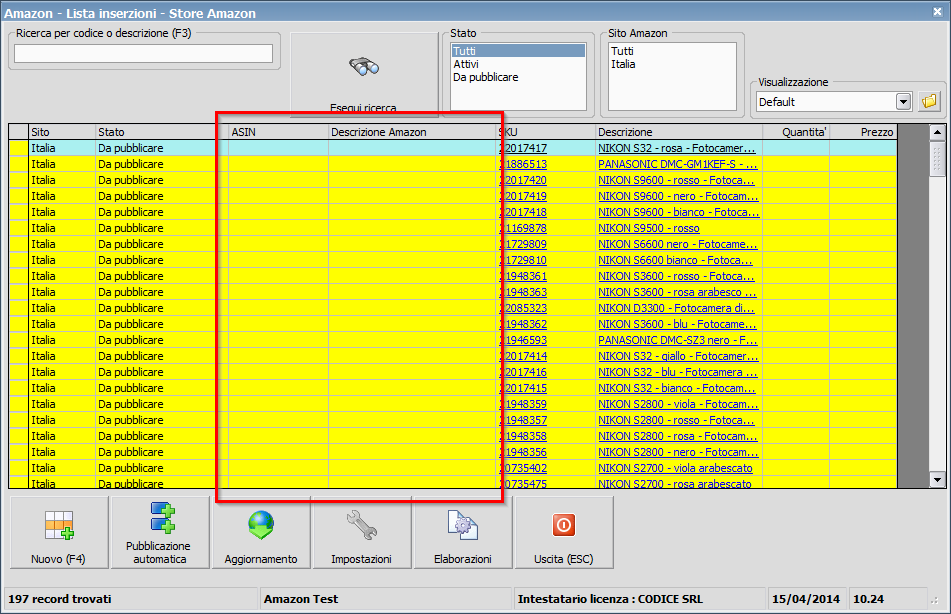The image size is (951, 614).
Task: Open link PANASONIC DMC-GM1KEF-S
Action: [677, 164]
